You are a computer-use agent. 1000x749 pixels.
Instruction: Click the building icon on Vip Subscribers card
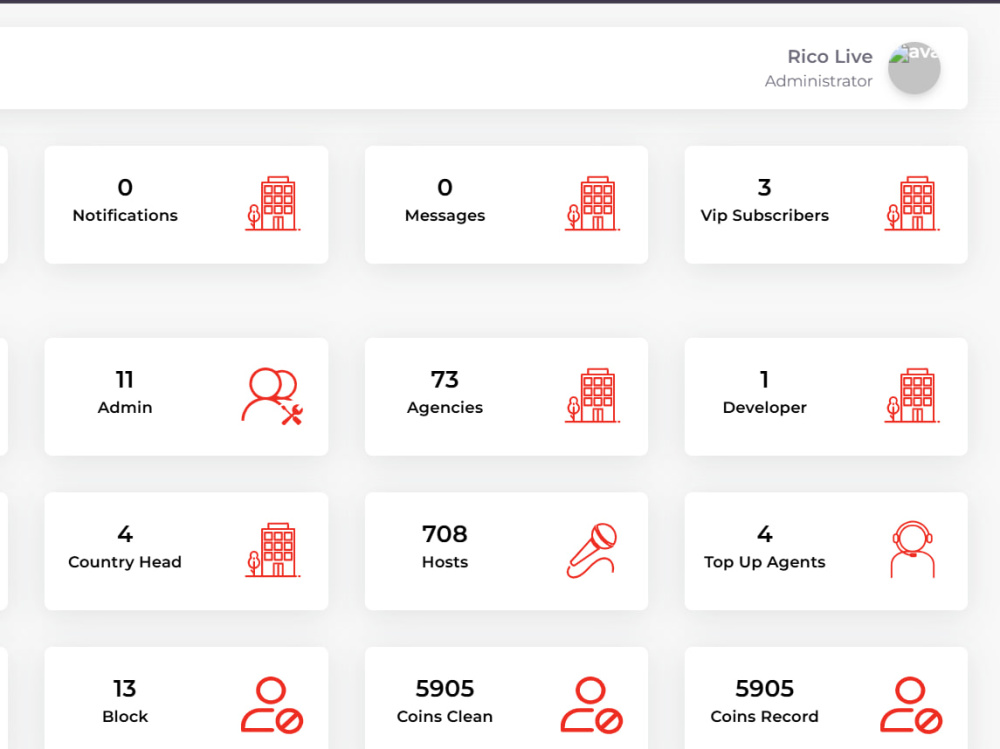[x=912, y=204]
